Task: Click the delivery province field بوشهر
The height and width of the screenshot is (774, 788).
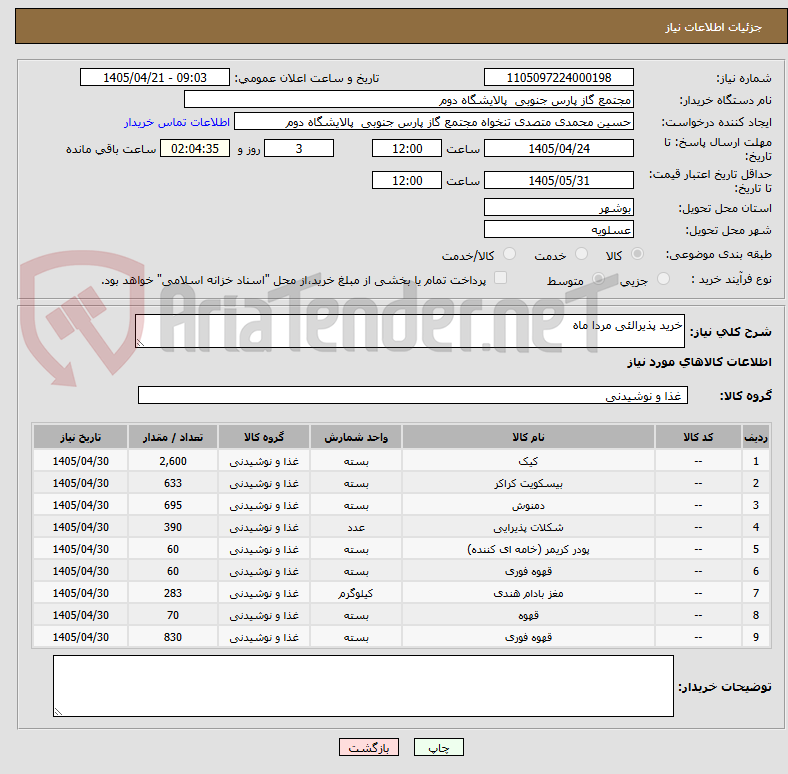Action: pos(558,207)
